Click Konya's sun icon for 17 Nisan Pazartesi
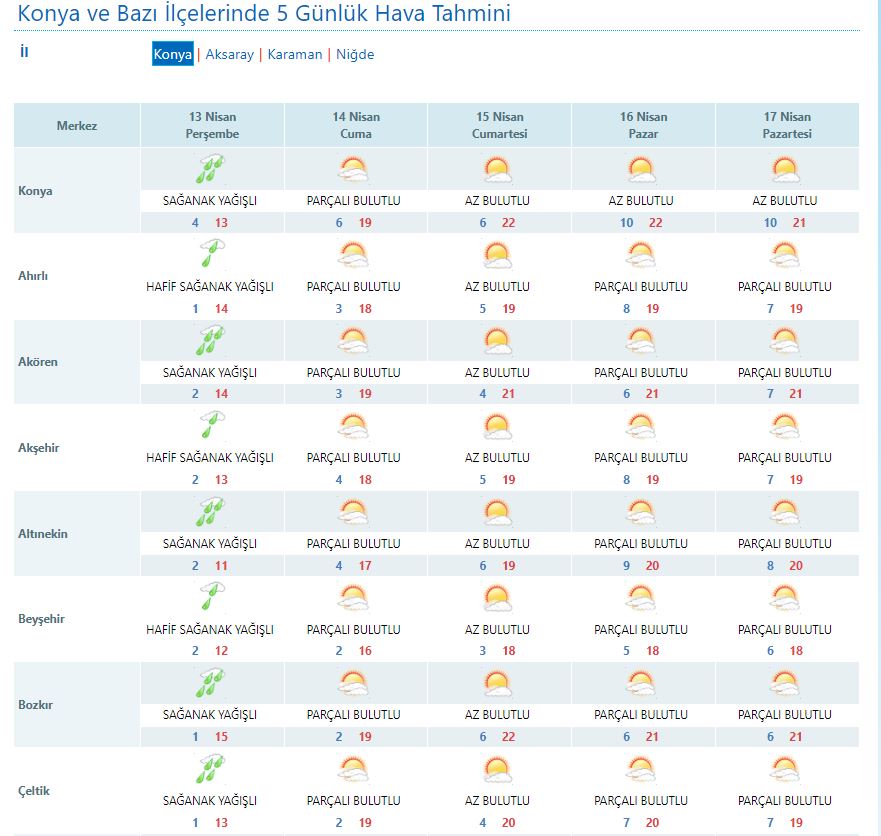Screen dimensions: 881x836 tap(786, 169)
